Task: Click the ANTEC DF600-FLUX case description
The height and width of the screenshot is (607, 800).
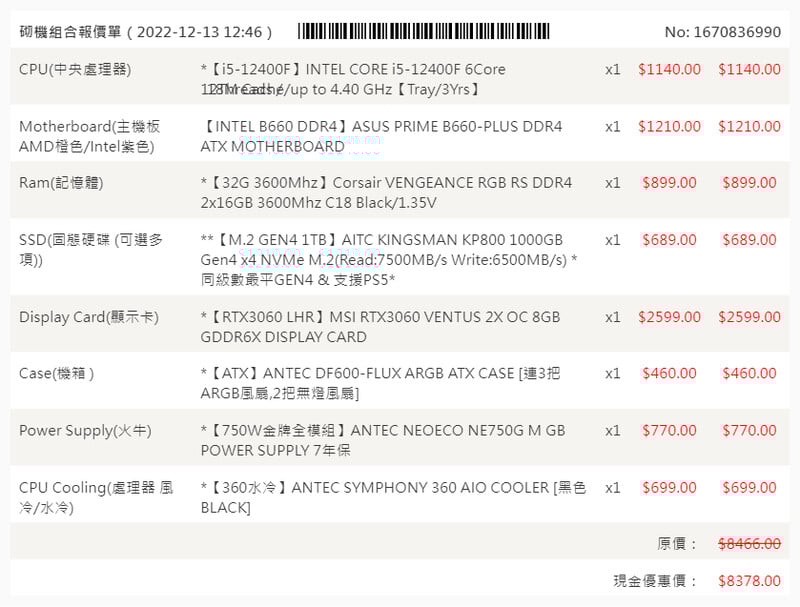Action: [x=381, y=383]
